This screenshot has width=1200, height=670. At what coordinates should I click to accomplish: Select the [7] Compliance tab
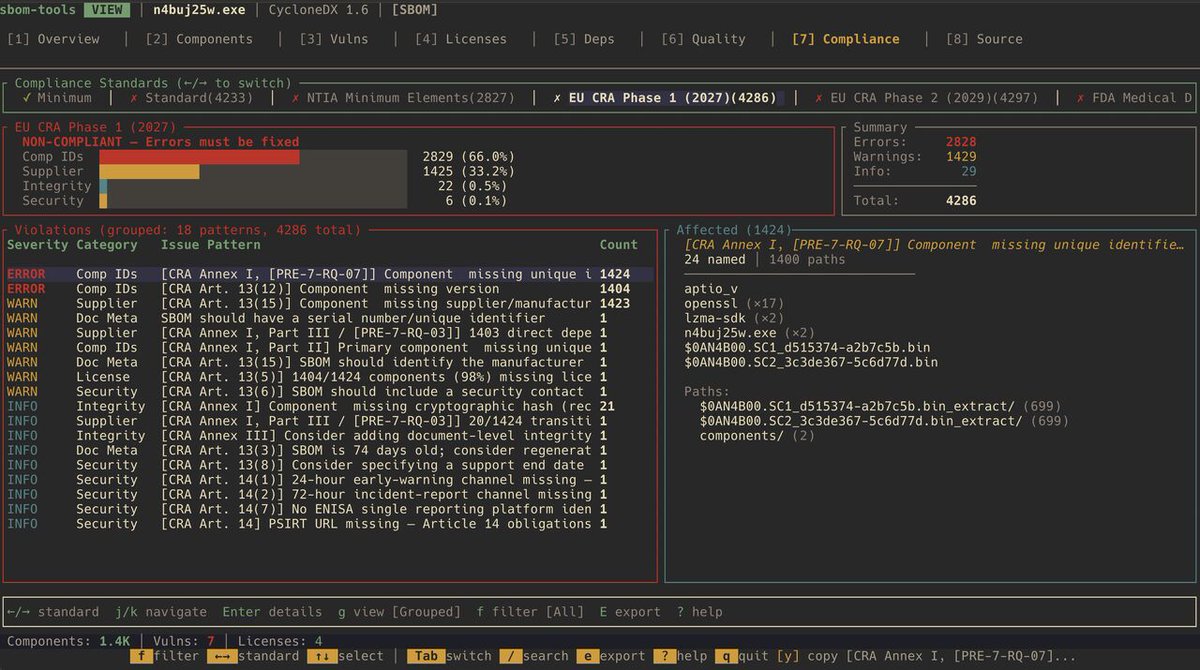point(845,39)
